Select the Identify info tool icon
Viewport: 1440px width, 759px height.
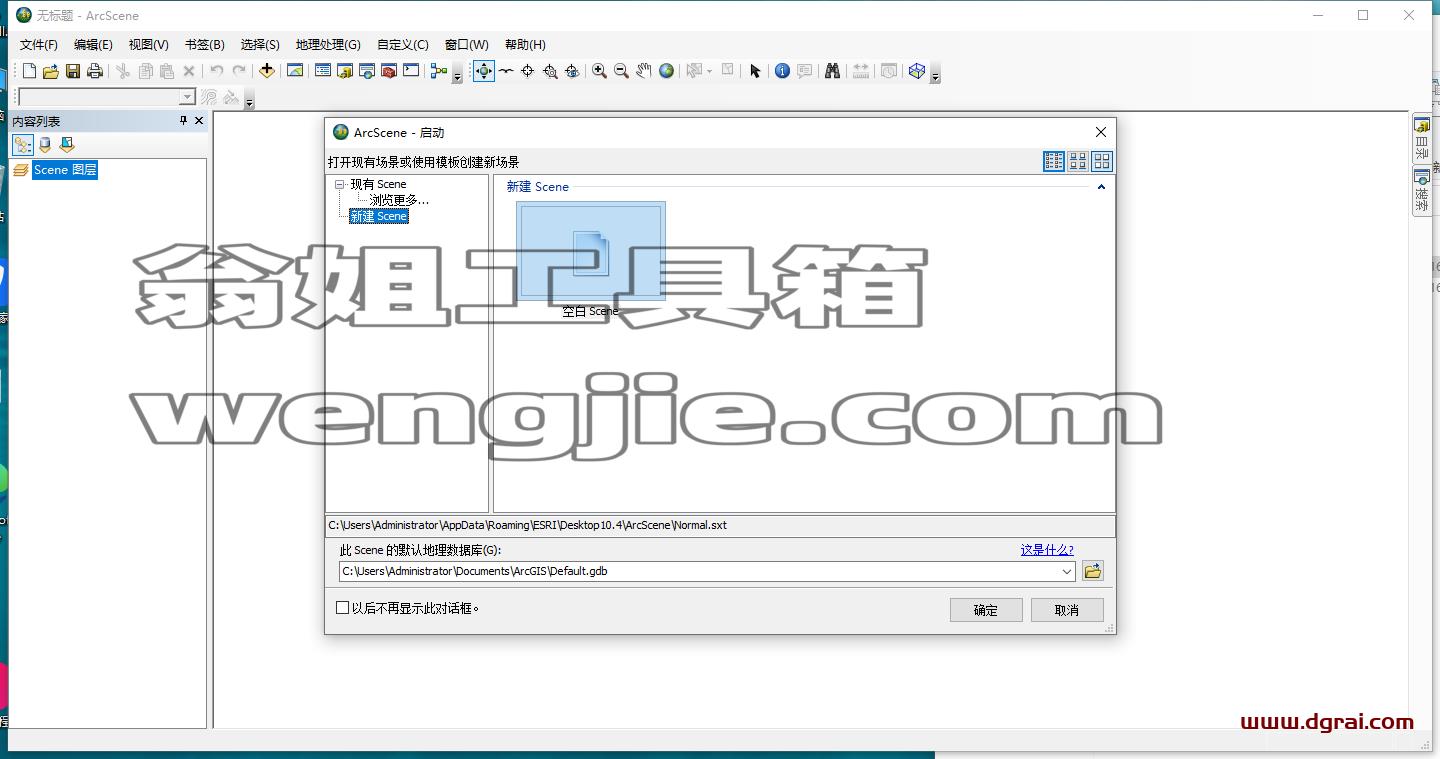click(782, 71)
